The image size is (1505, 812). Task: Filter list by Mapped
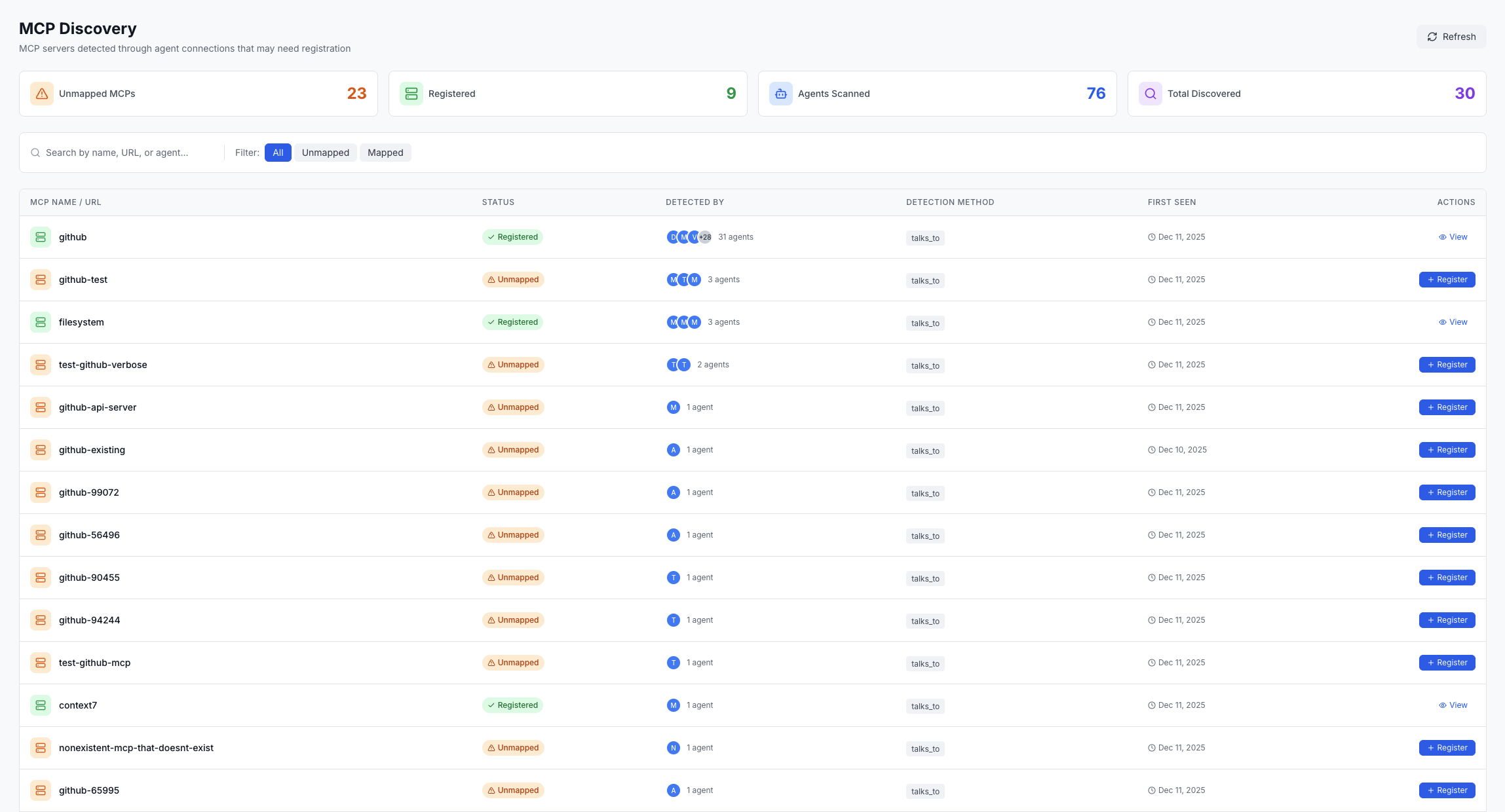[385, 153]
